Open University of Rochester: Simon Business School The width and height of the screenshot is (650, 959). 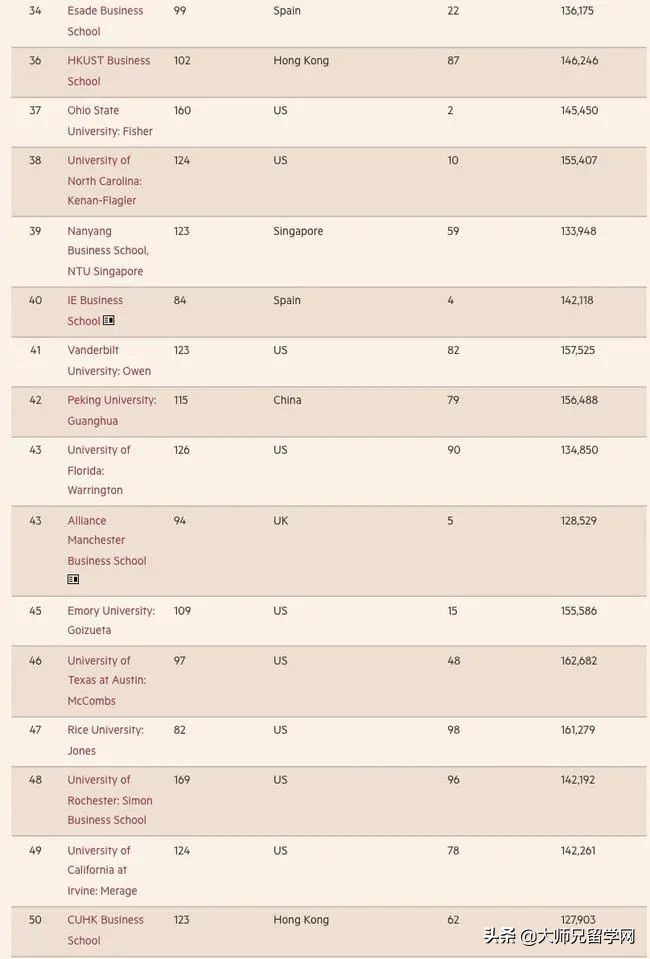tap(109, 800)
